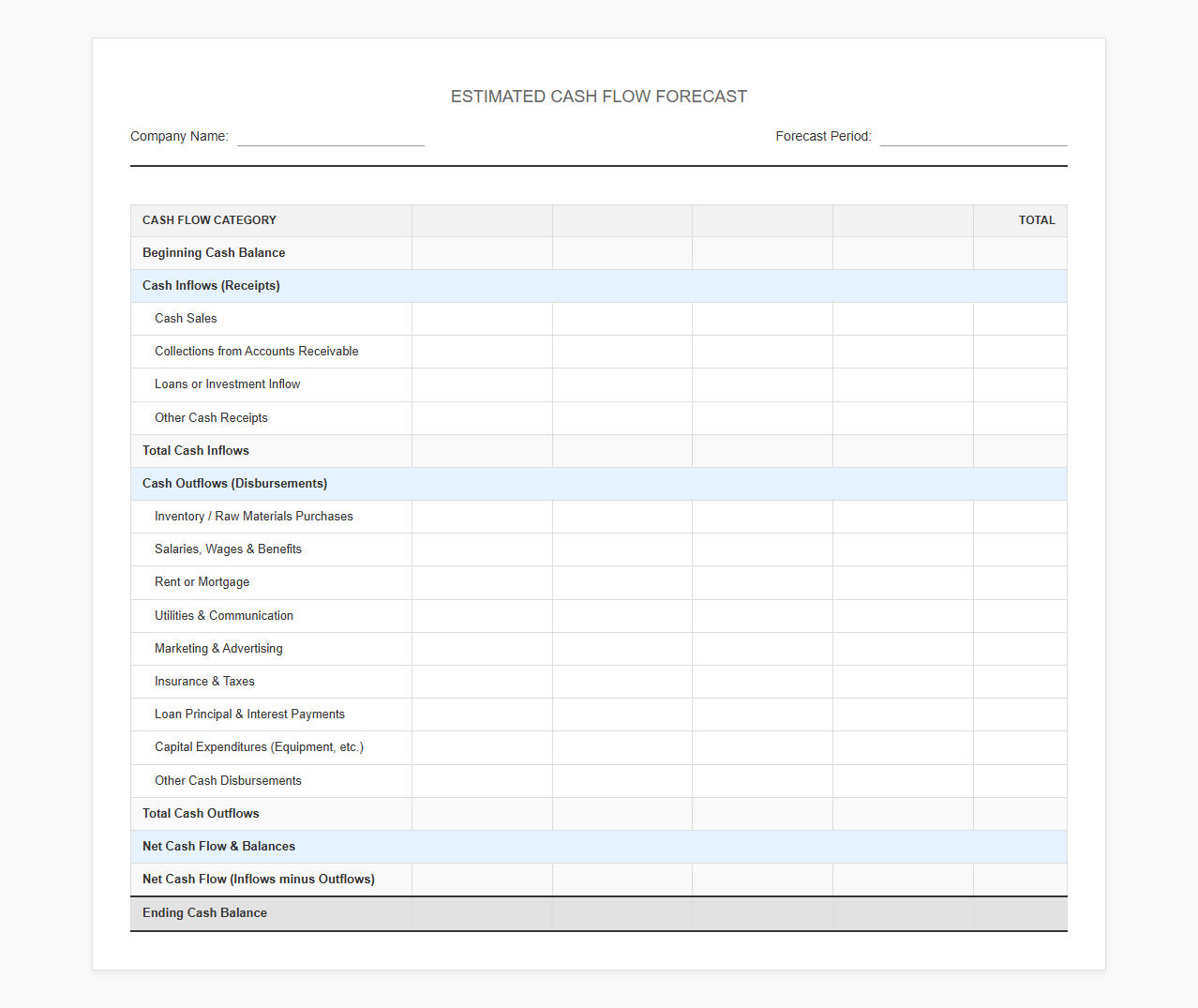Image resolution: width=1198 pixels, height=1008 pixels.
Task: Click the 'Salaries, Wages & Benefits' label
Action: pyautogui.click(x=228, y=549)
